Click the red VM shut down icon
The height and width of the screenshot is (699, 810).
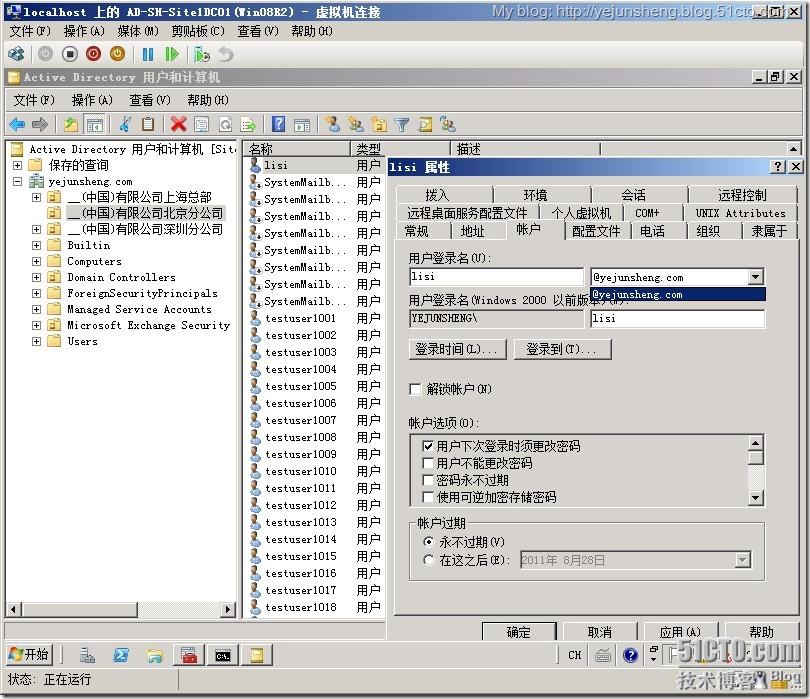click(94, 54)
